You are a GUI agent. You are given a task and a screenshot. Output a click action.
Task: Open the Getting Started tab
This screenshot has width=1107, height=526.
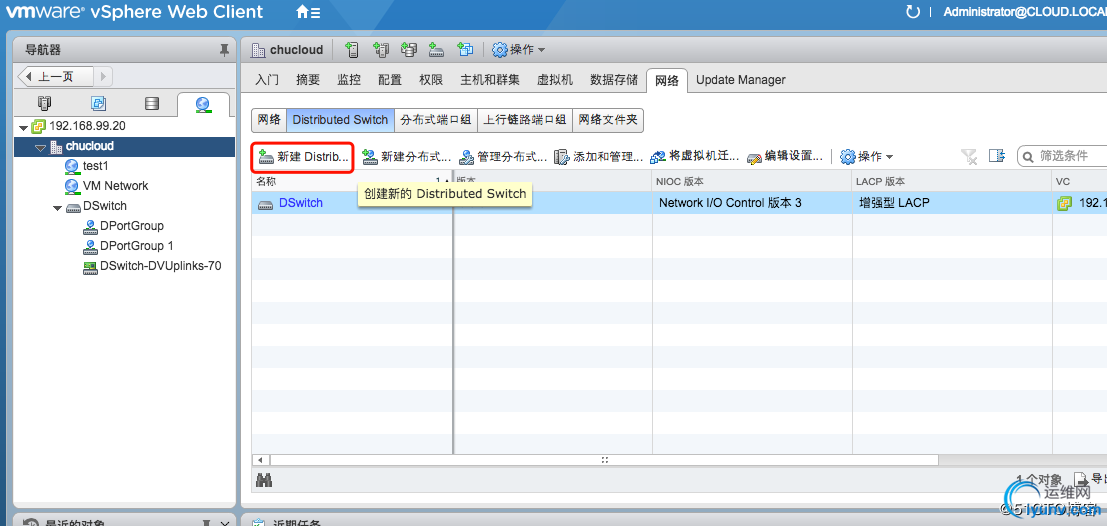click(267, 80)
